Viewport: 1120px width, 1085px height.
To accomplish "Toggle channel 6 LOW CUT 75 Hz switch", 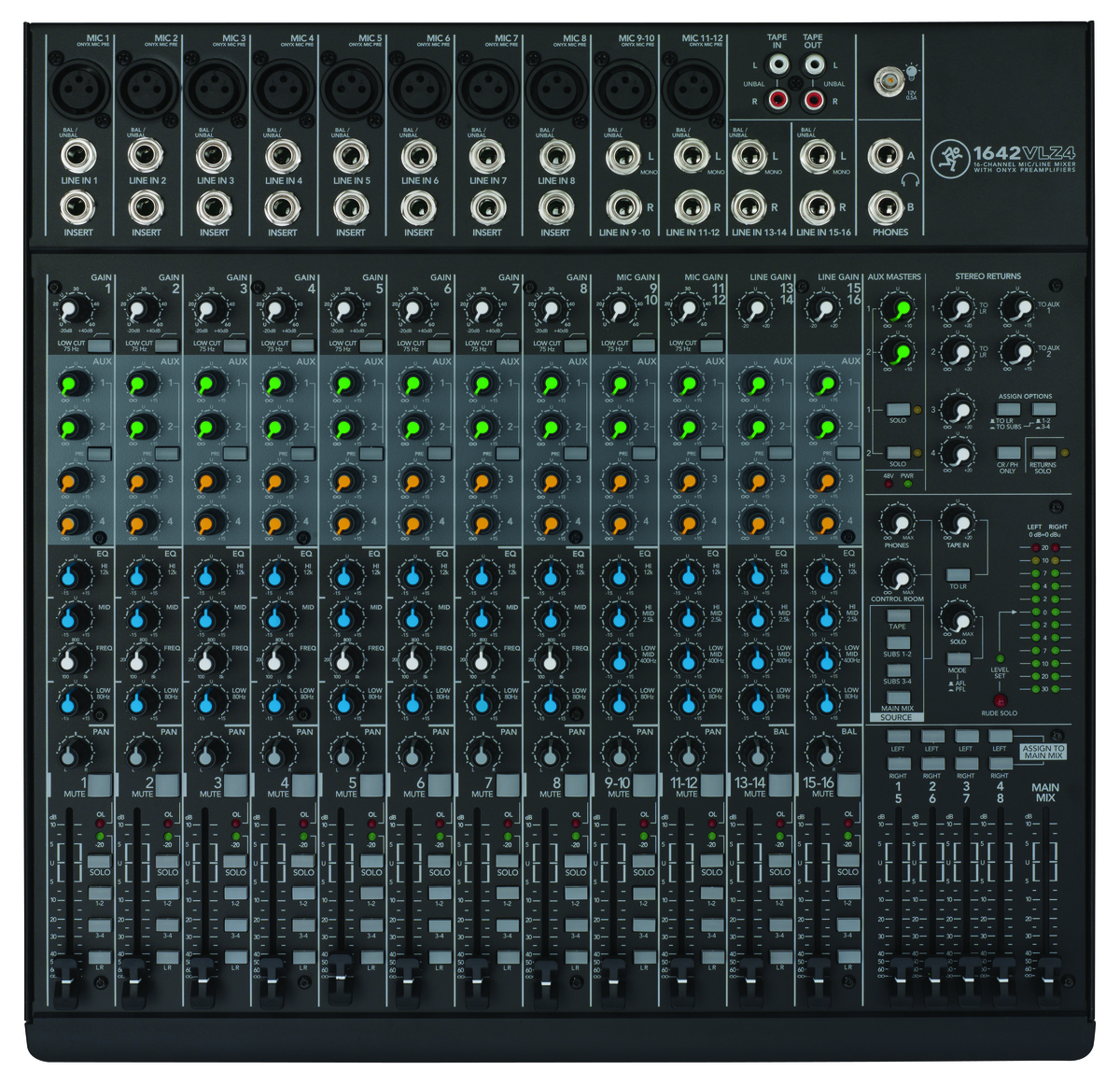I will 439,345.
